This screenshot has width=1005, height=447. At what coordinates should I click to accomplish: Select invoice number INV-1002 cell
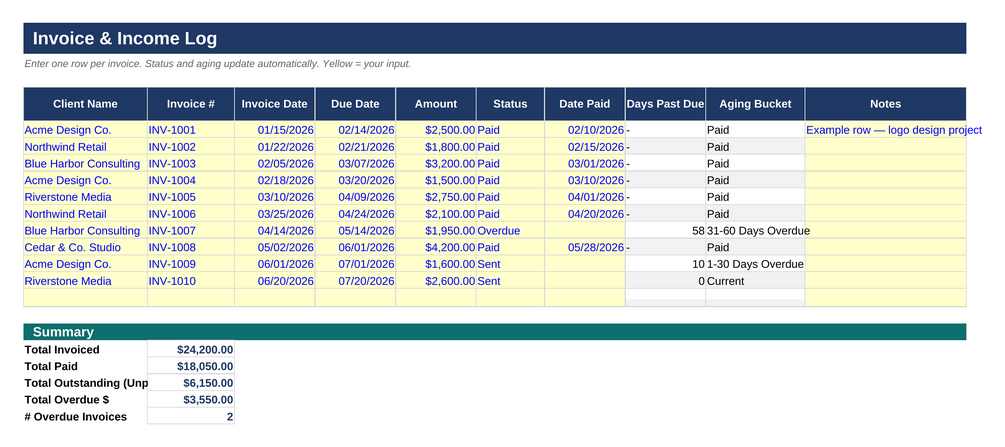[x=190, y=147]
